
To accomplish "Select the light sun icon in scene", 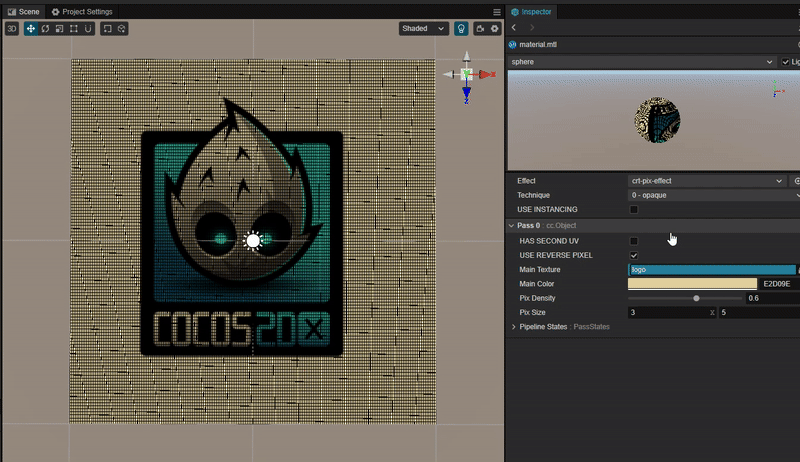I will click(x=253, y=241).
